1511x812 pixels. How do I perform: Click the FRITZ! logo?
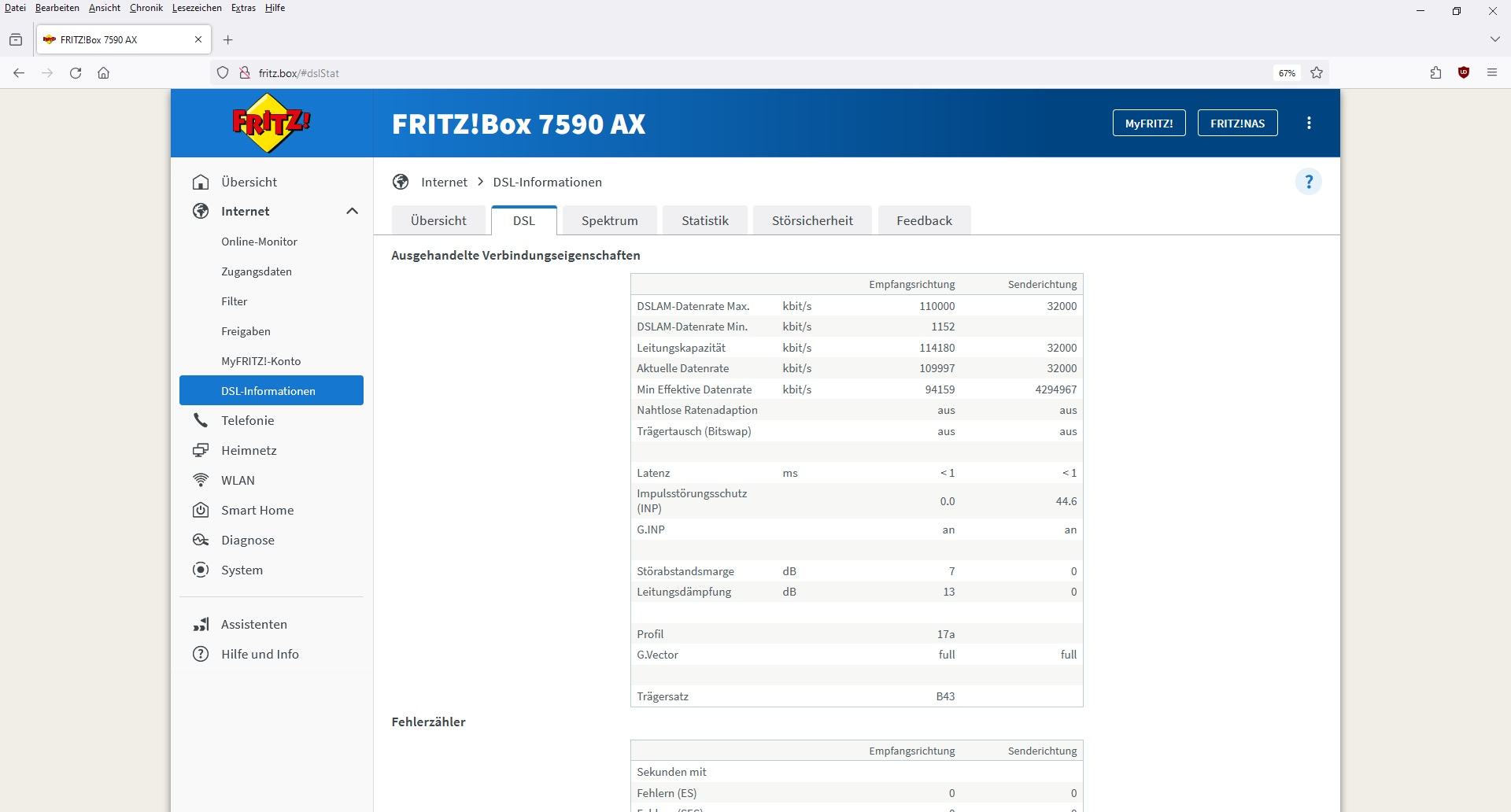pos(272,123)
